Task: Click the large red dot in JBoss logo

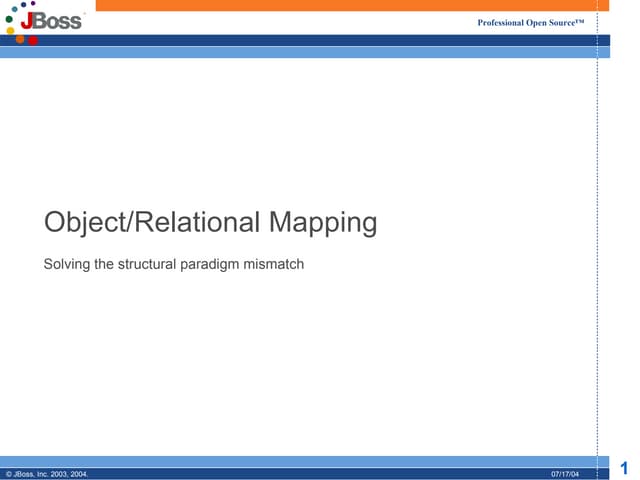Action: (33, 41)
